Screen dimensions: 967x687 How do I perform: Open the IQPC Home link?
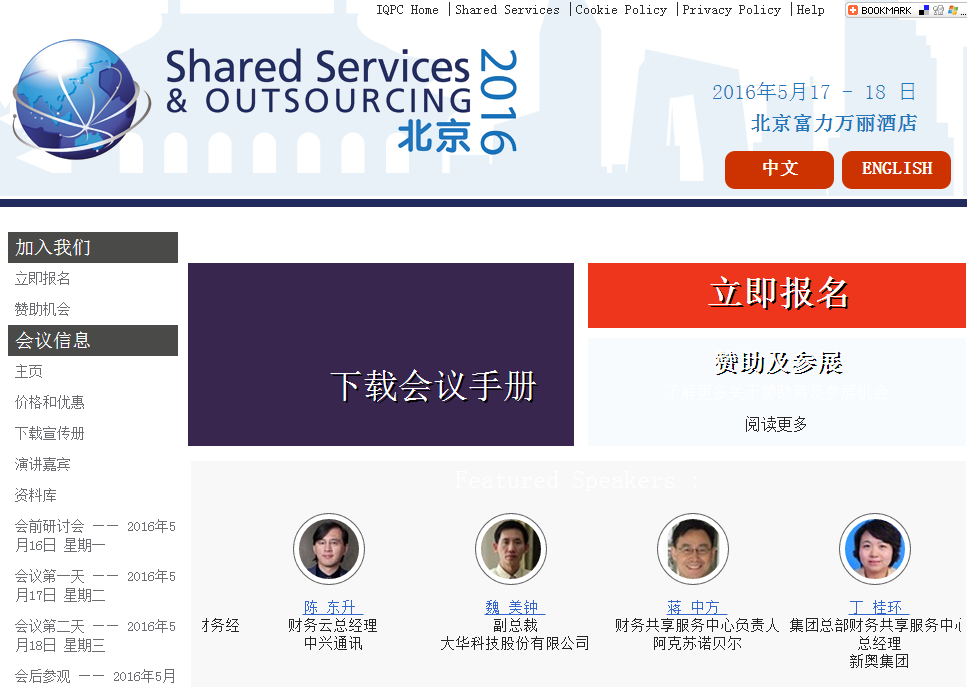(407, 10)
